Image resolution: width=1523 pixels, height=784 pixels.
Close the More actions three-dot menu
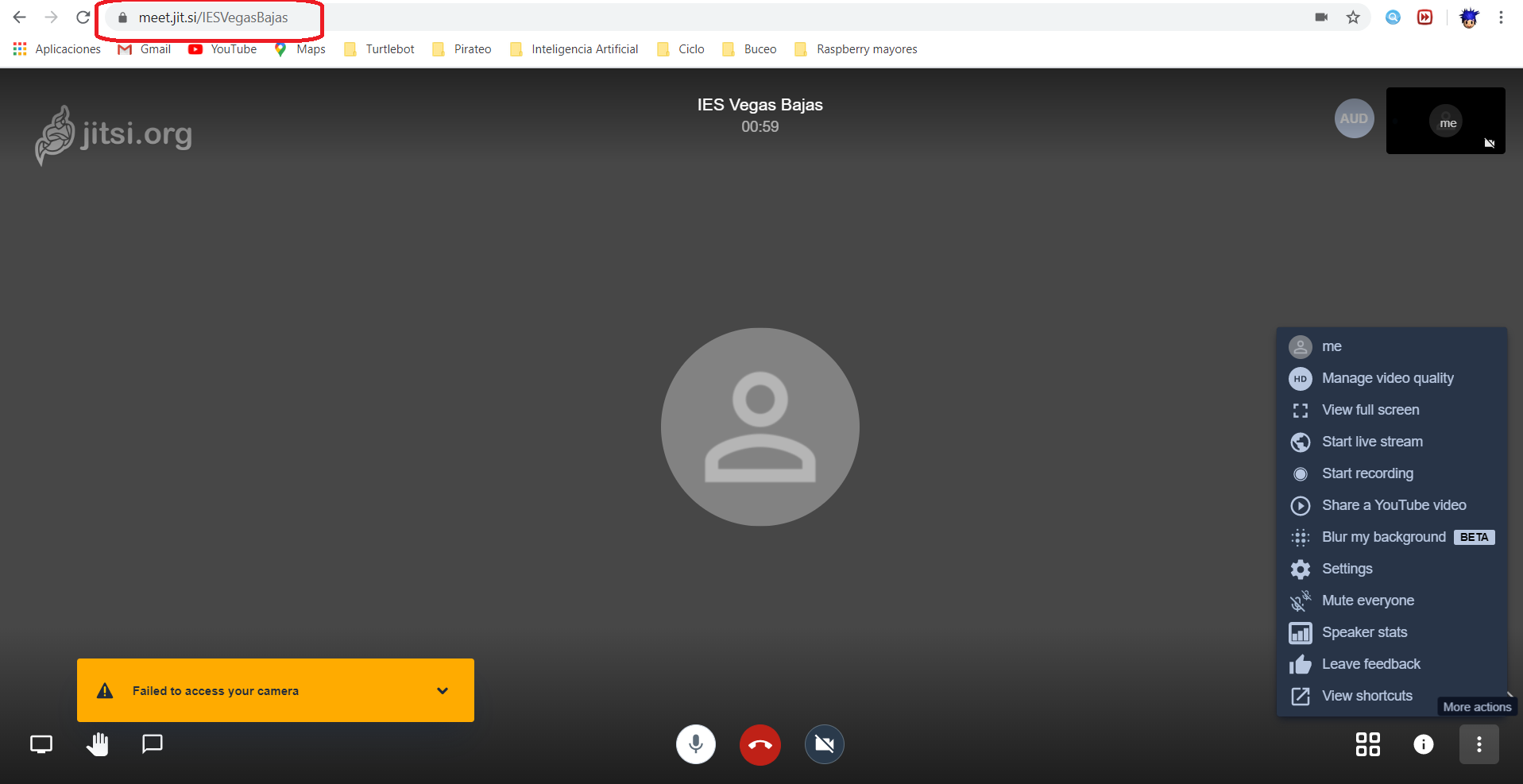[x=1479, y=744]
